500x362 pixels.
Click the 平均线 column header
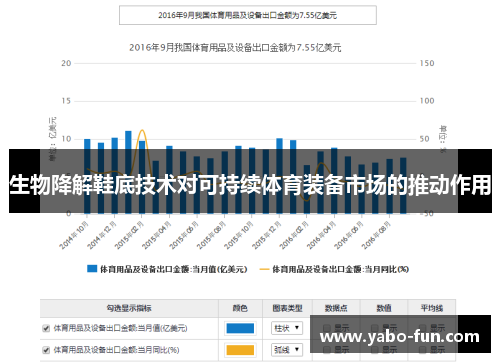click(x=432, y=308)
